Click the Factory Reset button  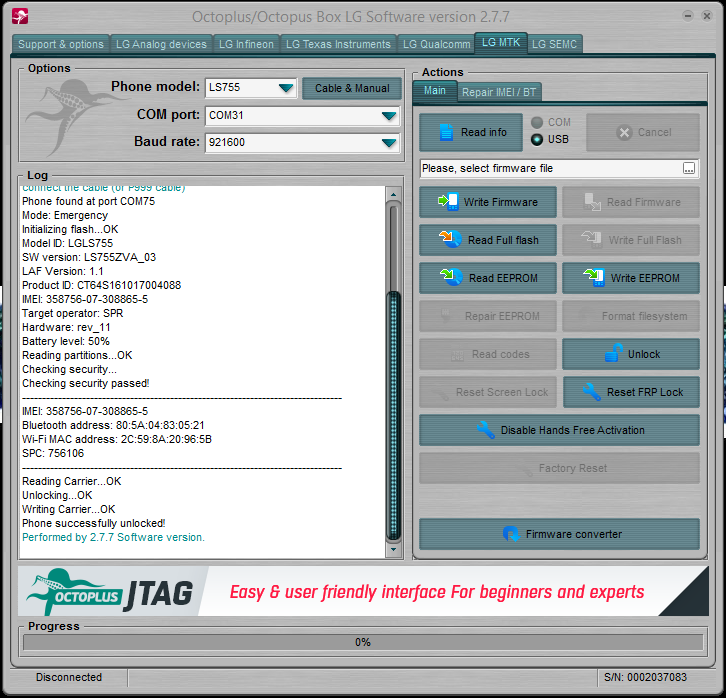point(559,468)
